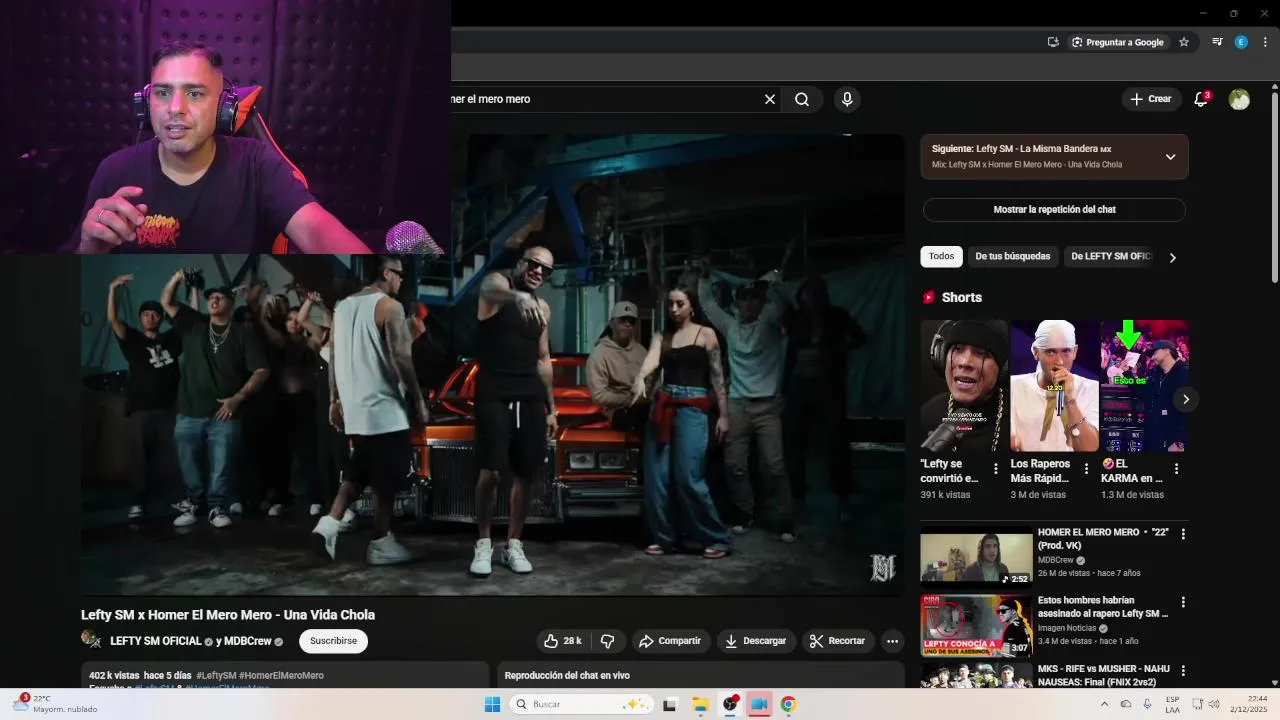Viewport: 1280px width, 720px height.
Task: Select De tus búsquedas chip
Action: pos(1013,257)
